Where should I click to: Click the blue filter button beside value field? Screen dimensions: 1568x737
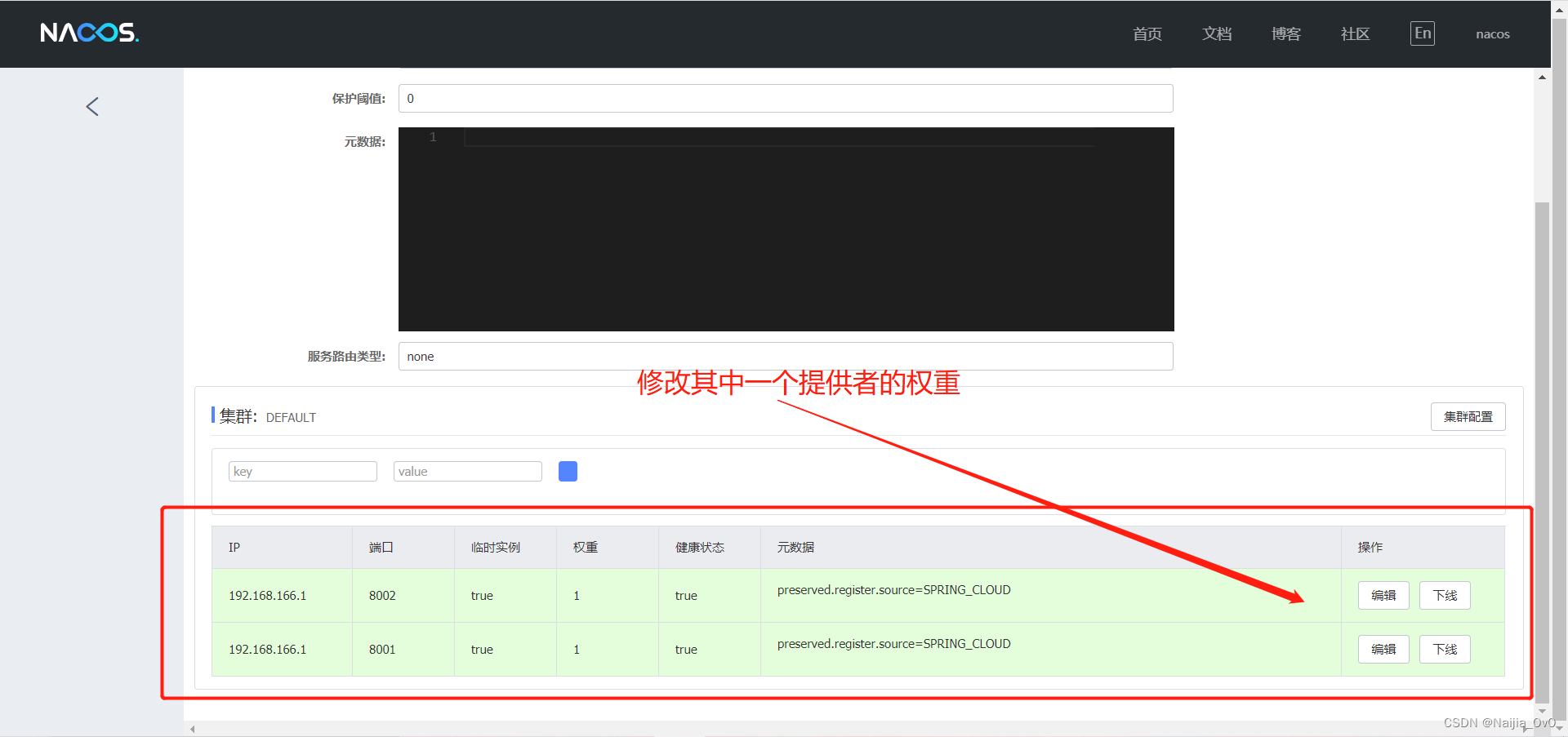[x=568, y=471]
